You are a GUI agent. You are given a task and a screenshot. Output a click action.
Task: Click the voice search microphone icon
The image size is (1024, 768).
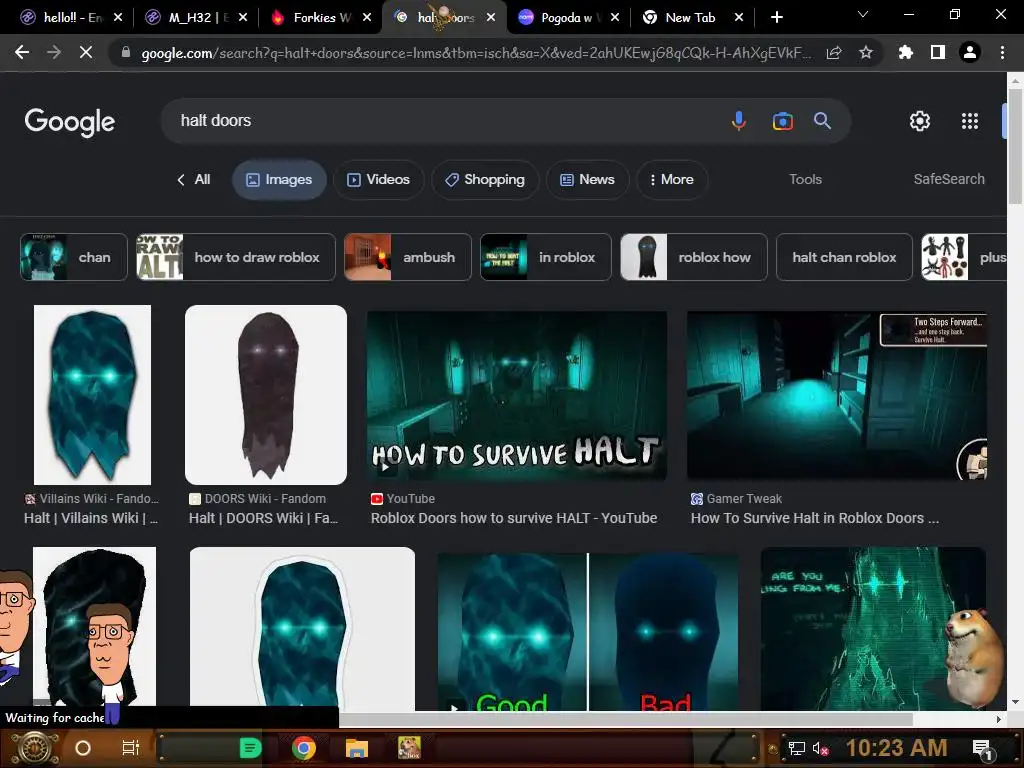739,121
